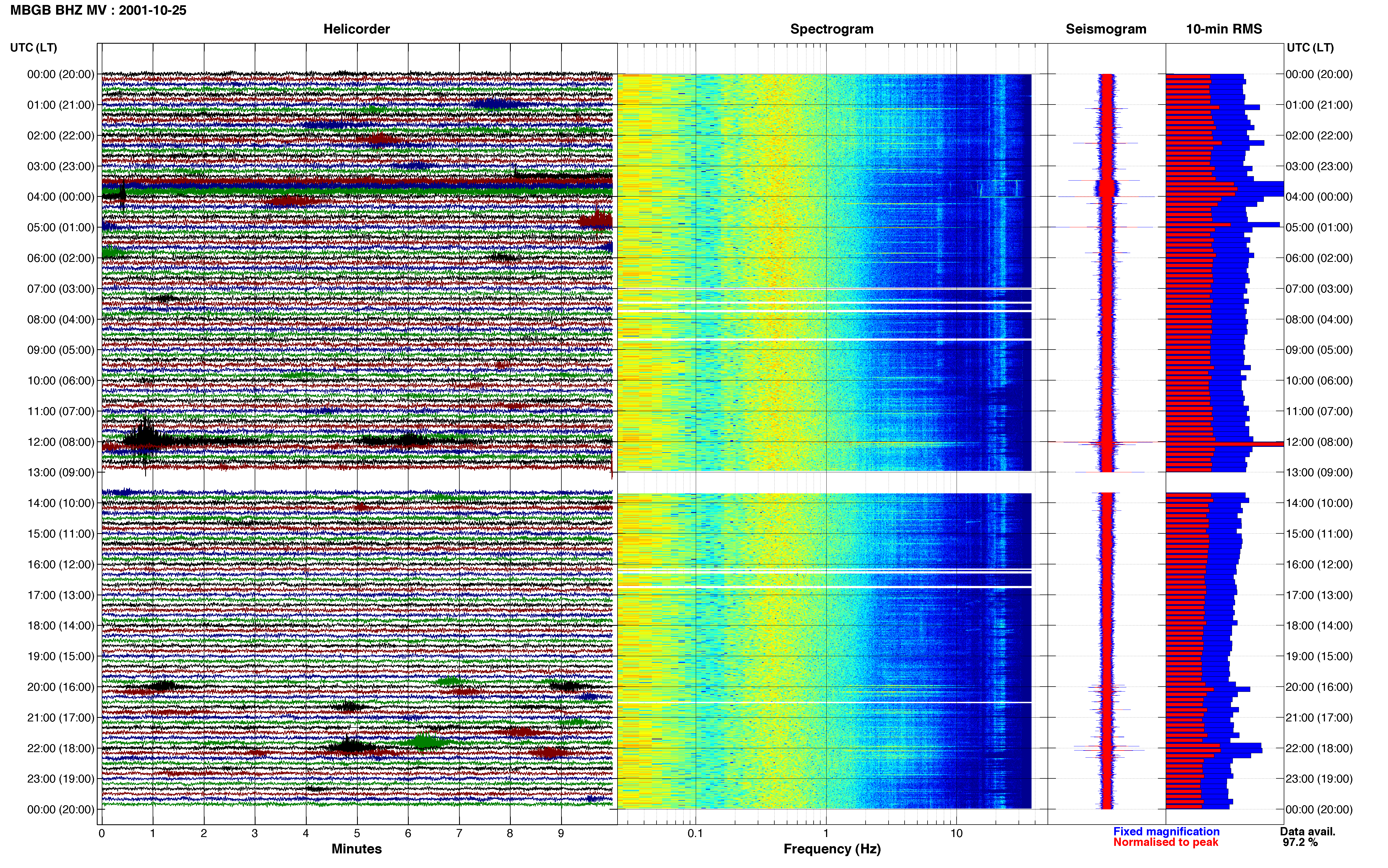Select the Seismogram panel heading

[x=1106, y=29]
